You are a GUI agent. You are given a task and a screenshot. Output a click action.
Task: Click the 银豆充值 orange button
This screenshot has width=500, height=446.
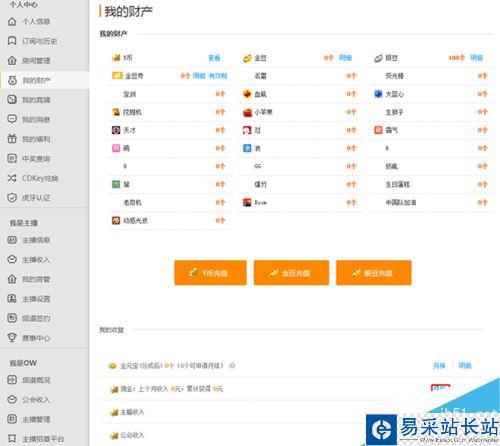pos(374,273)
